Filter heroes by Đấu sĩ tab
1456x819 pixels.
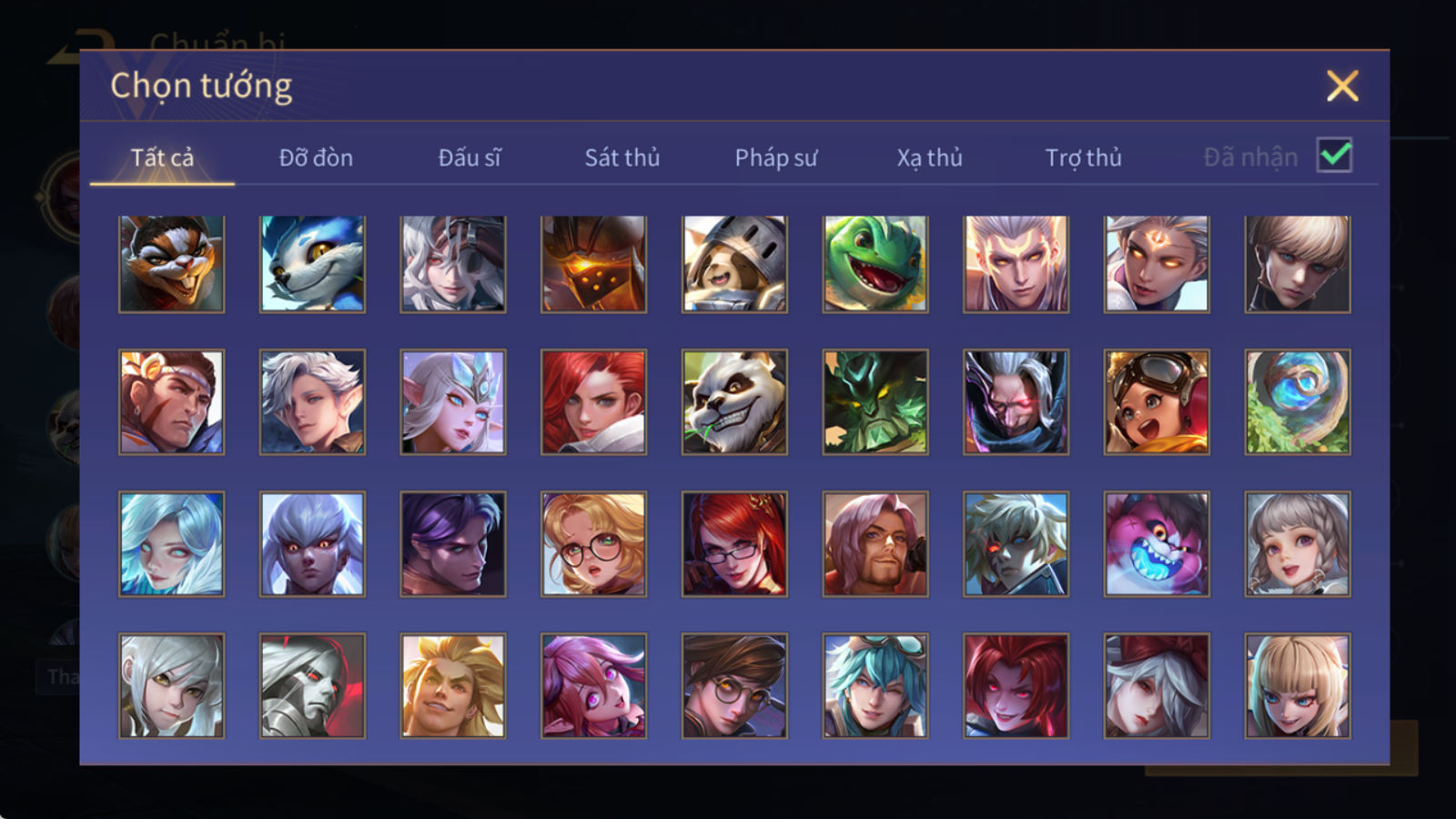[470, 157]
